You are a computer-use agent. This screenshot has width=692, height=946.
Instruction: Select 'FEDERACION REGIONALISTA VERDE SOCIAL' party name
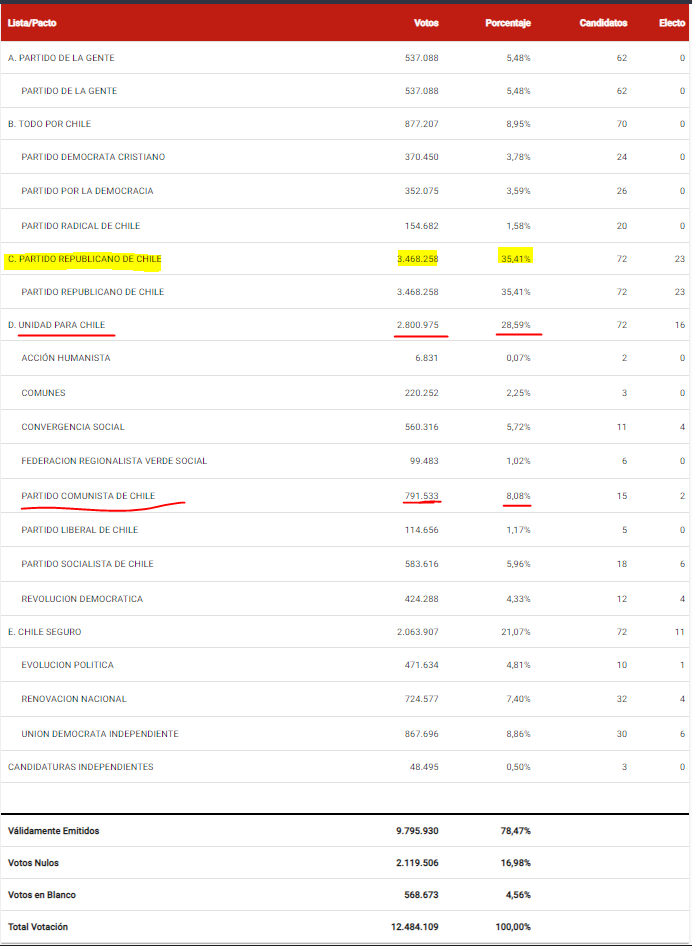[x=114, y=461]
